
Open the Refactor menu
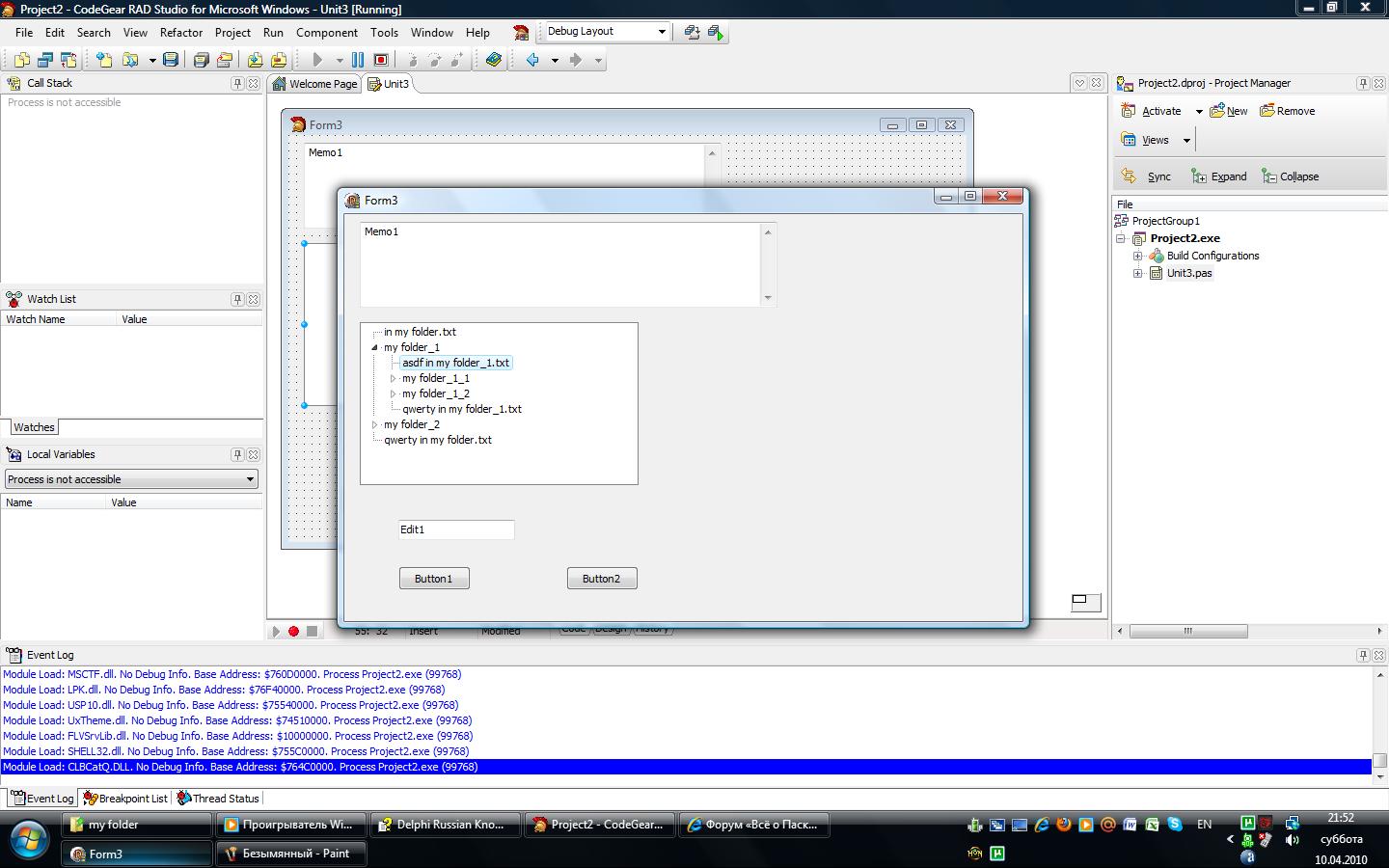(x=180, y=32)
